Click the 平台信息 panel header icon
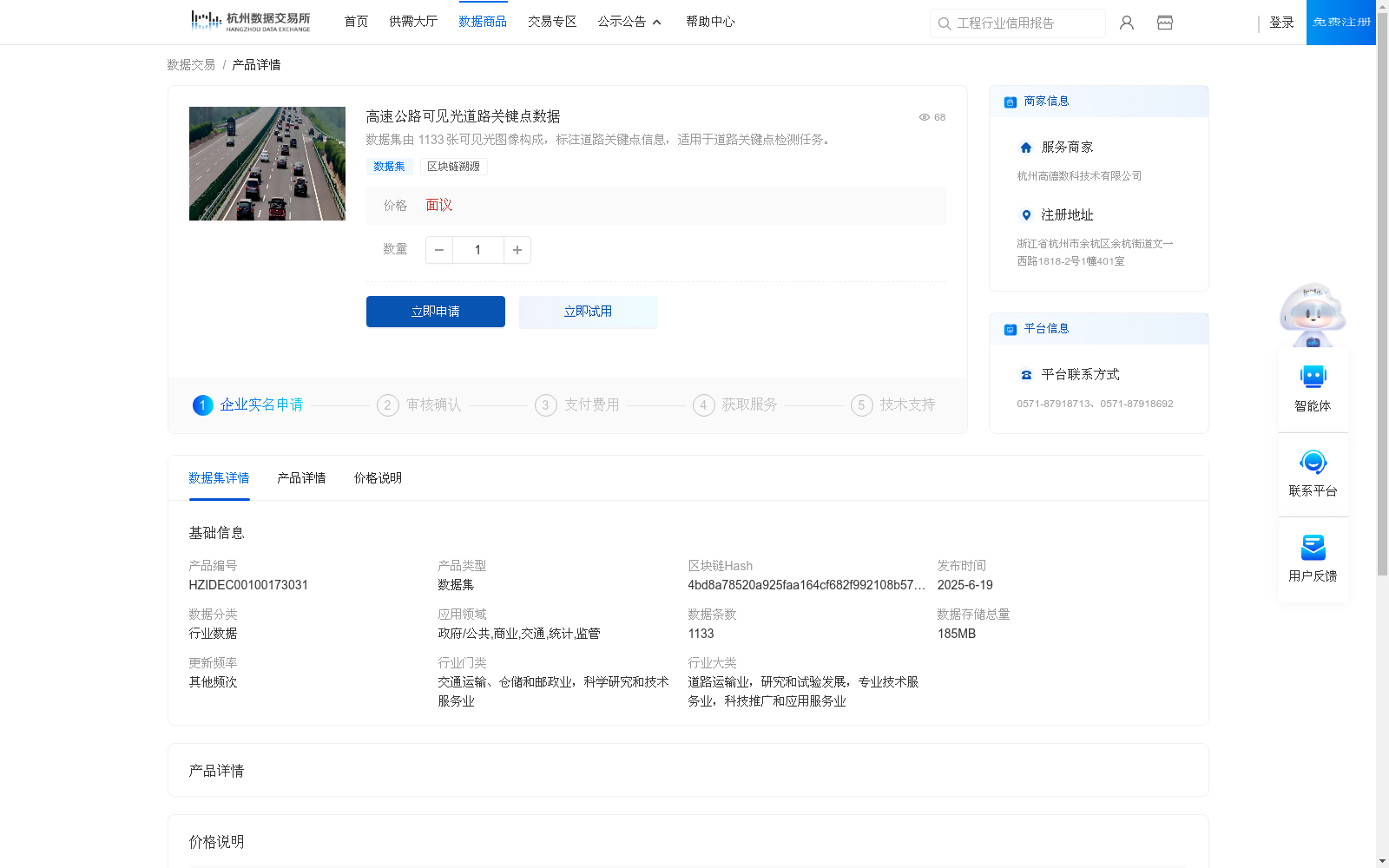Image resolution: width=1389 pixels, height=868 pixels. [1010, 330]
